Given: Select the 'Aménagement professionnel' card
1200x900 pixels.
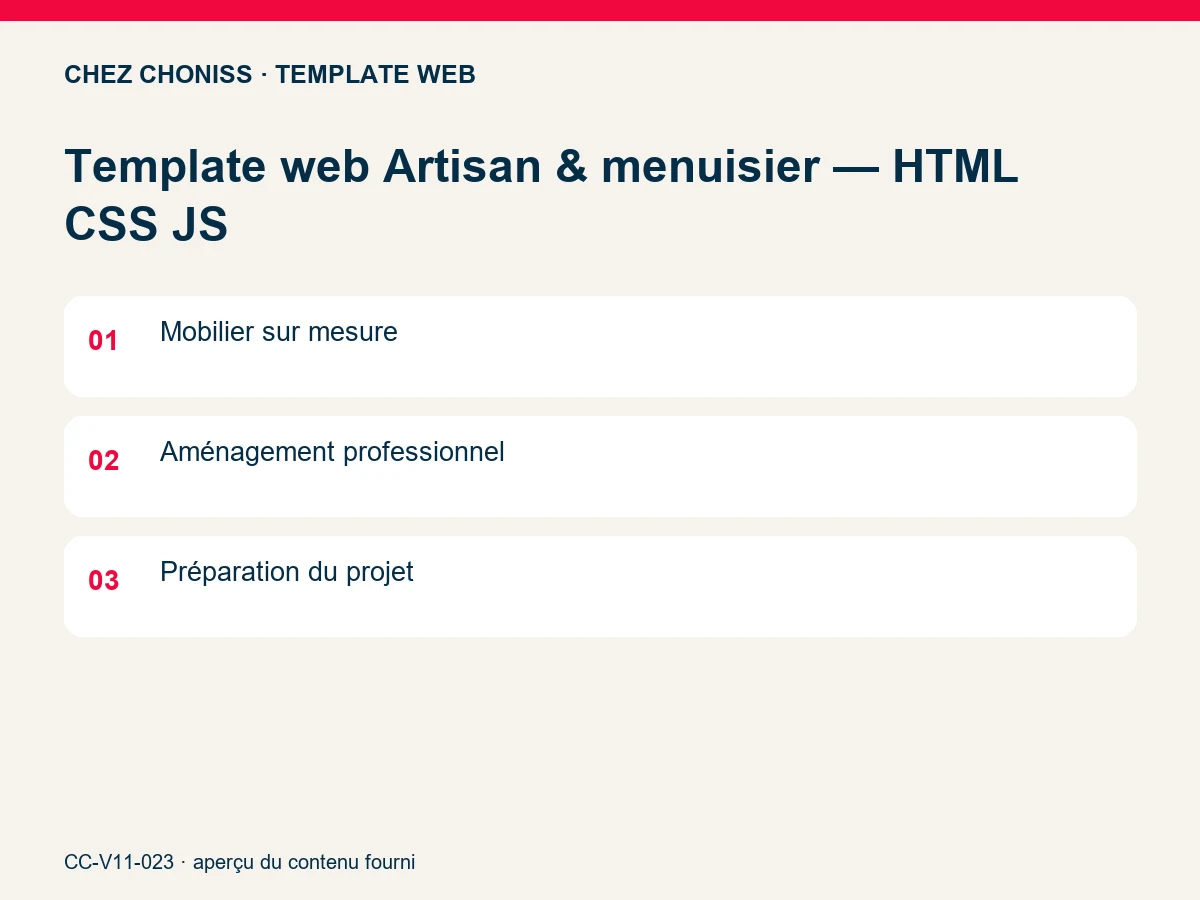Looking at the screenshot, I should pos(600,466).
